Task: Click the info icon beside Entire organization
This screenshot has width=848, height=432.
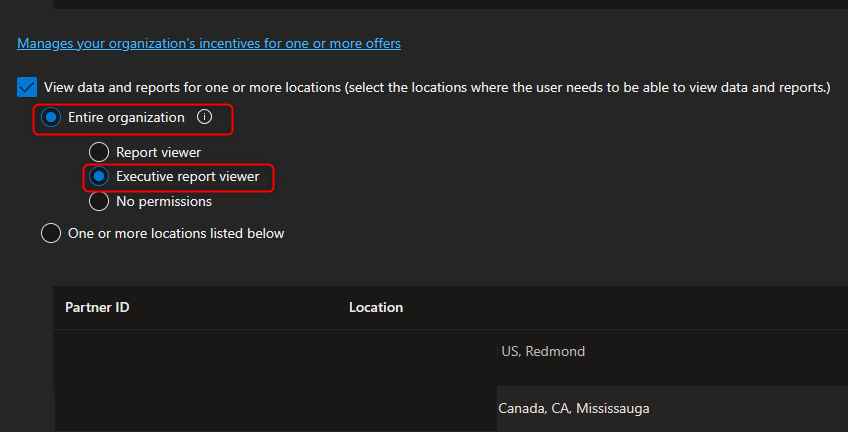Action: tap(204, 117)
